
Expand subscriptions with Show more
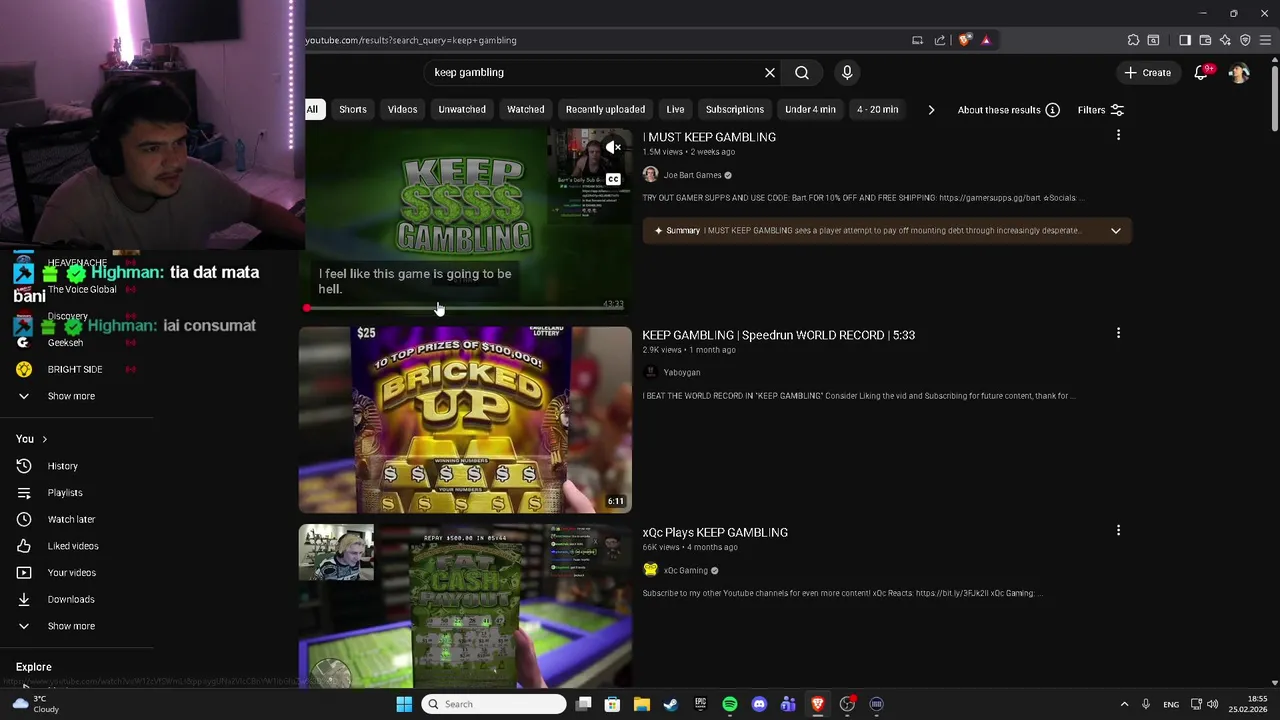(71, 396)
